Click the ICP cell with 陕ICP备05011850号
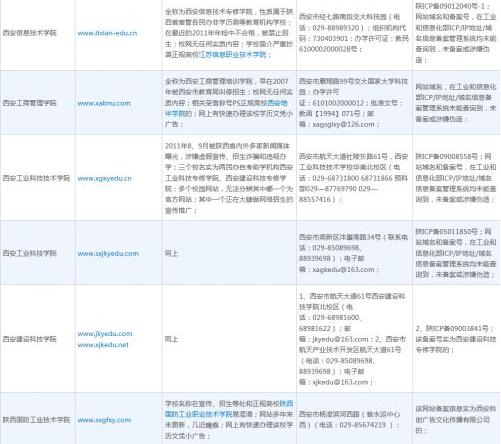The image size is (501, 444). [x=456, y=253]
